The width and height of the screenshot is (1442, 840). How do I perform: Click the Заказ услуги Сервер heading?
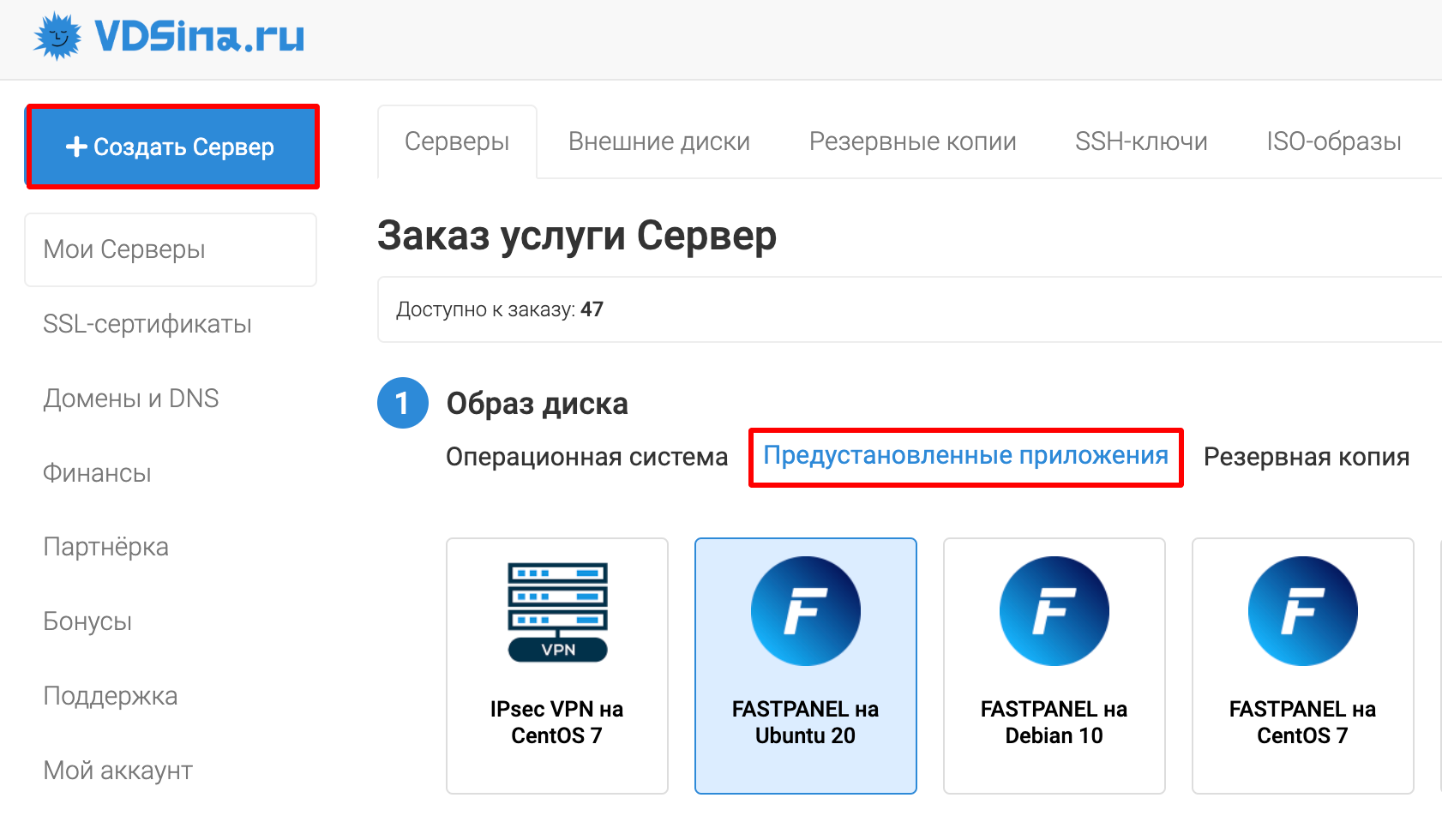(577, 236)
